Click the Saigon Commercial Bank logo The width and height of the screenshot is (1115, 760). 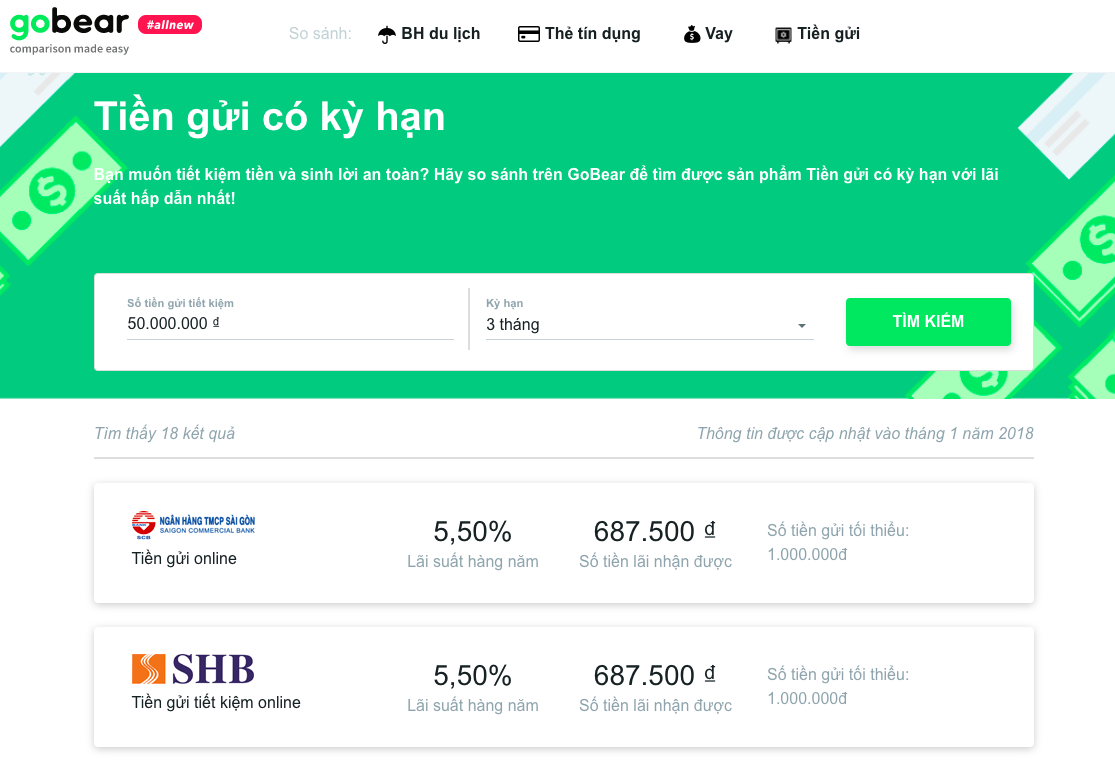click(x=193, y=525)
